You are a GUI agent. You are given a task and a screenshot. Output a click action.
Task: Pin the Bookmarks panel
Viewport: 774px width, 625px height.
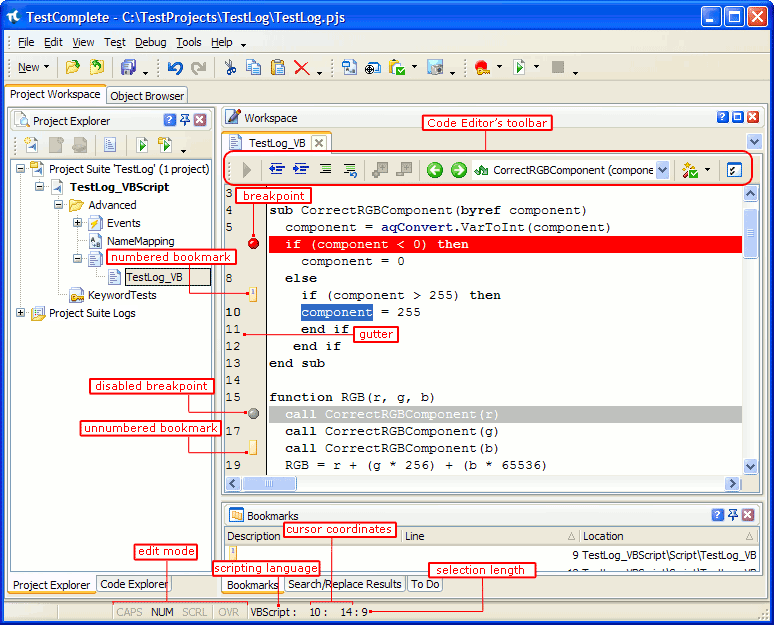pos(733,515)
